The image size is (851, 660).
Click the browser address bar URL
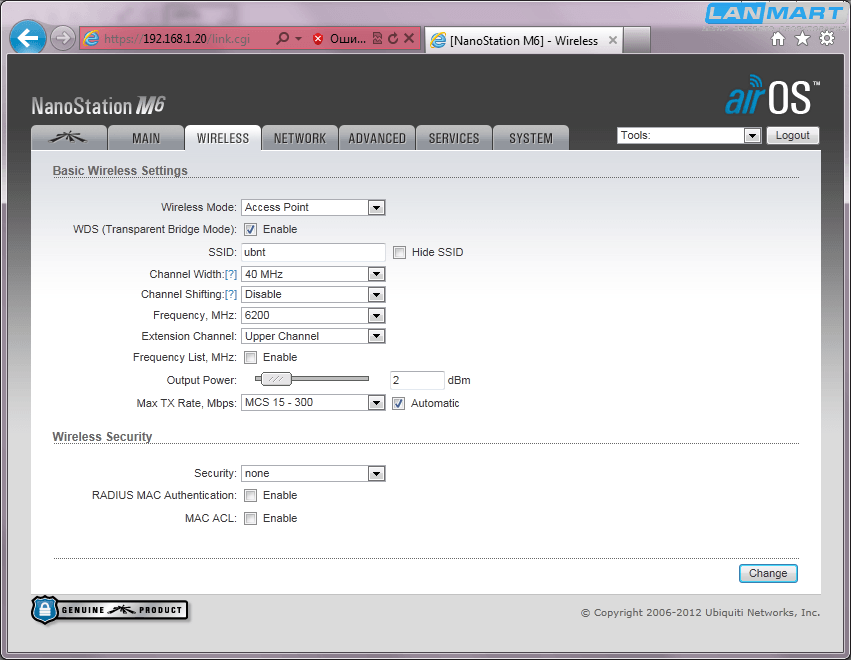[x=177, y=39]
